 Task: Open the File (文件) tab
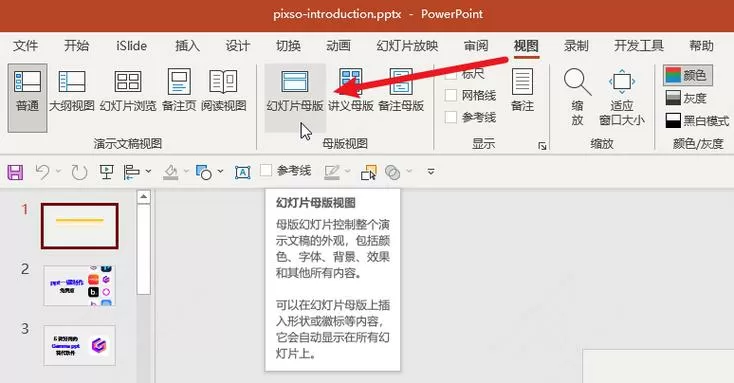[x=25, y=46]
